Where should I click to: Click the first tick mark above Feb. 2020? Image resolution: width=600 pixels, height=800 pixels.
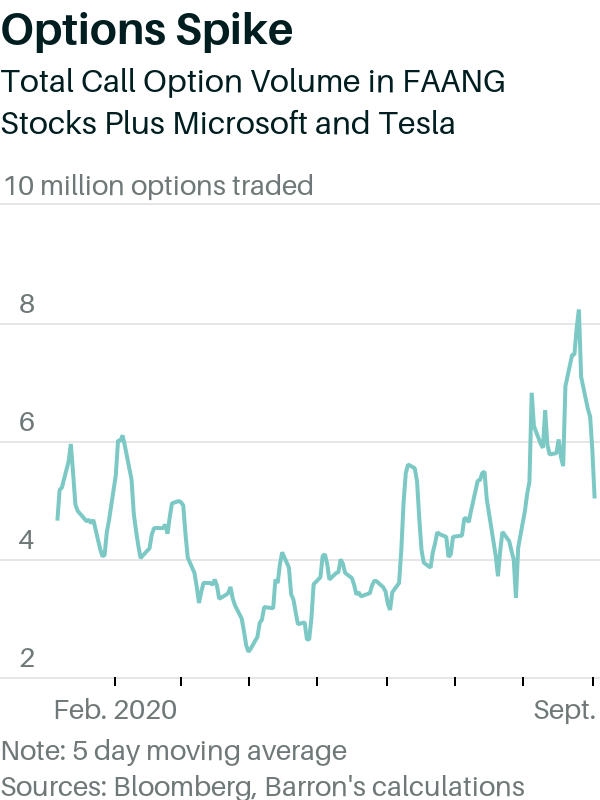coord(115,681)
